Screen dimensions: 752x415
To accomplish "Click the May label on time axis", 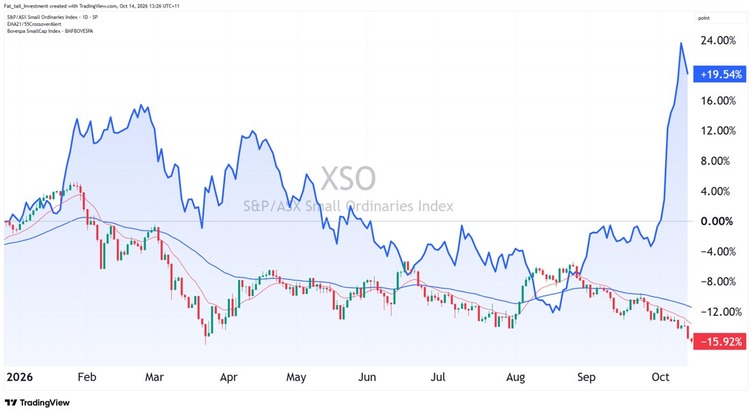I will tap(296, 377).
